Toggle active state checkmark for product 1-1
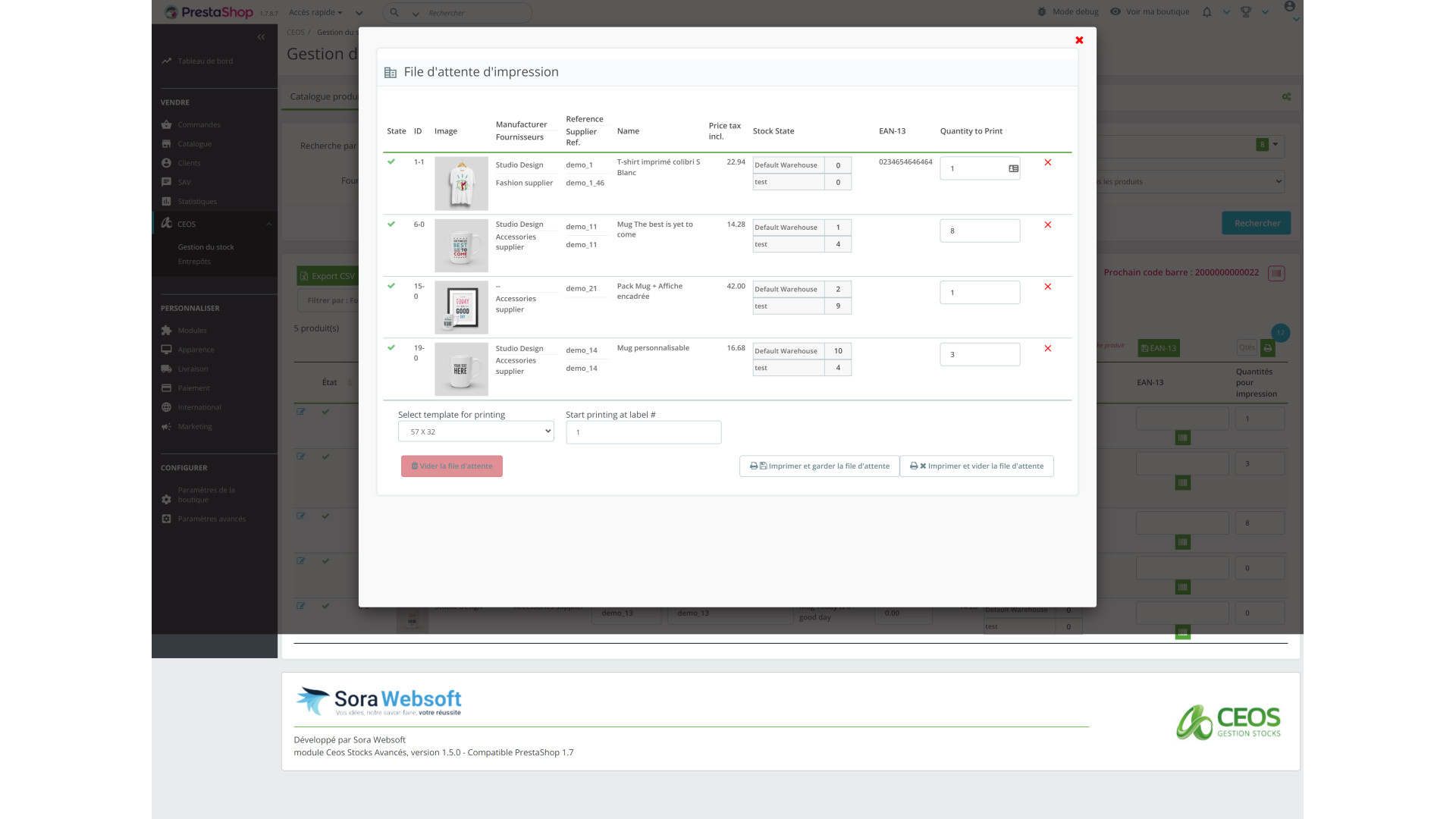The width and height of the screenshot is (1456, 819). click(x=391, y=162)
